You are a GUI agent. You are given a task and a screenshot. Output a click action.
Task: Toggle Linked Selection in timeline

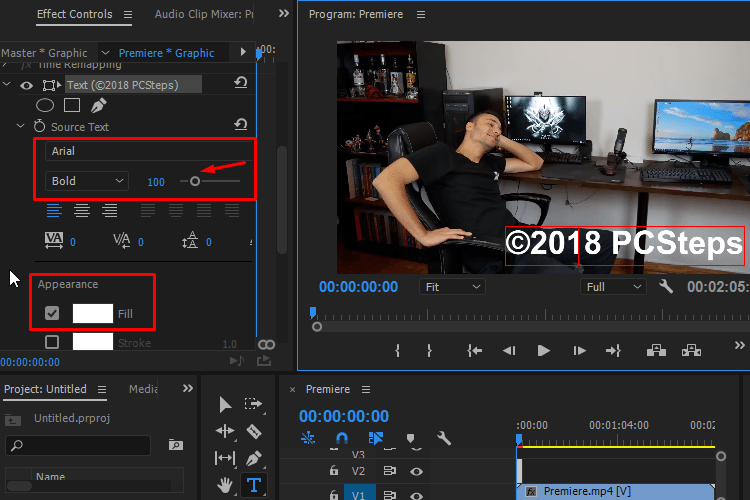[375, 438]
